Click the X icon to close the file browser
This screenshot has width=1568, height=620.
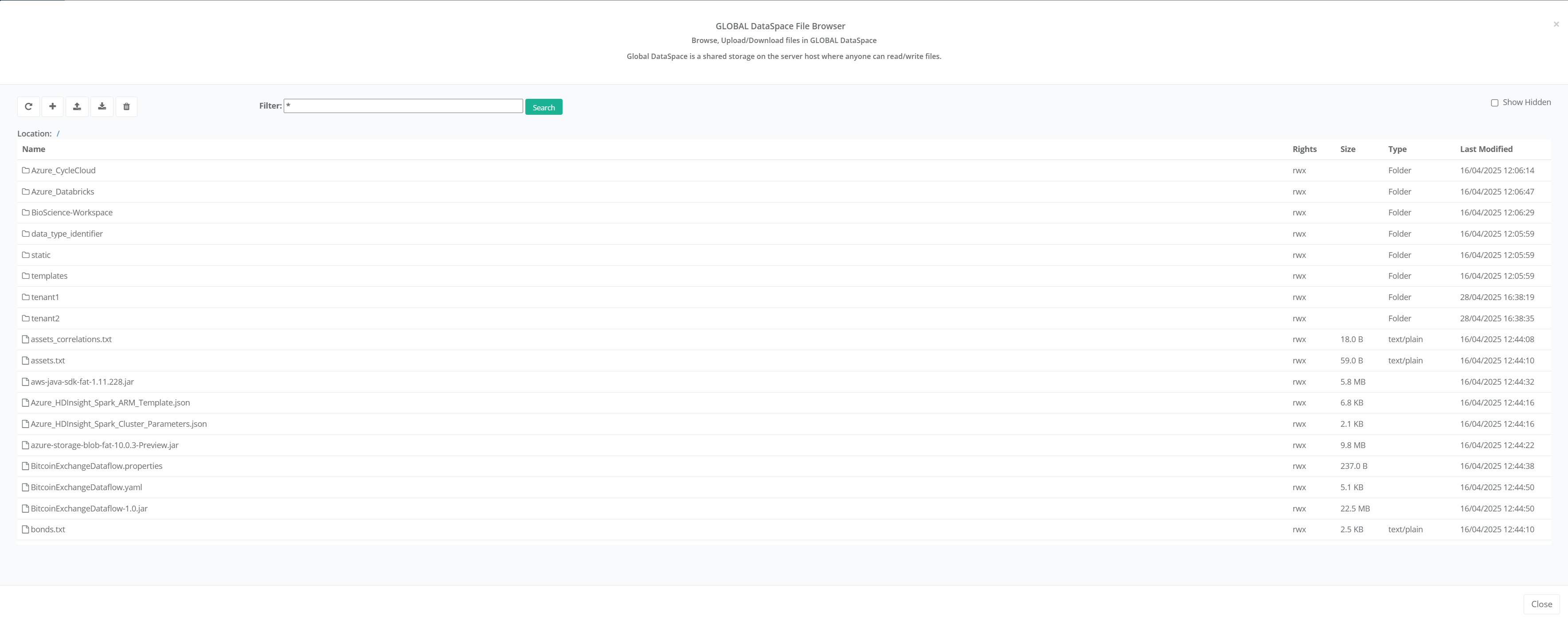(1556, 24)
